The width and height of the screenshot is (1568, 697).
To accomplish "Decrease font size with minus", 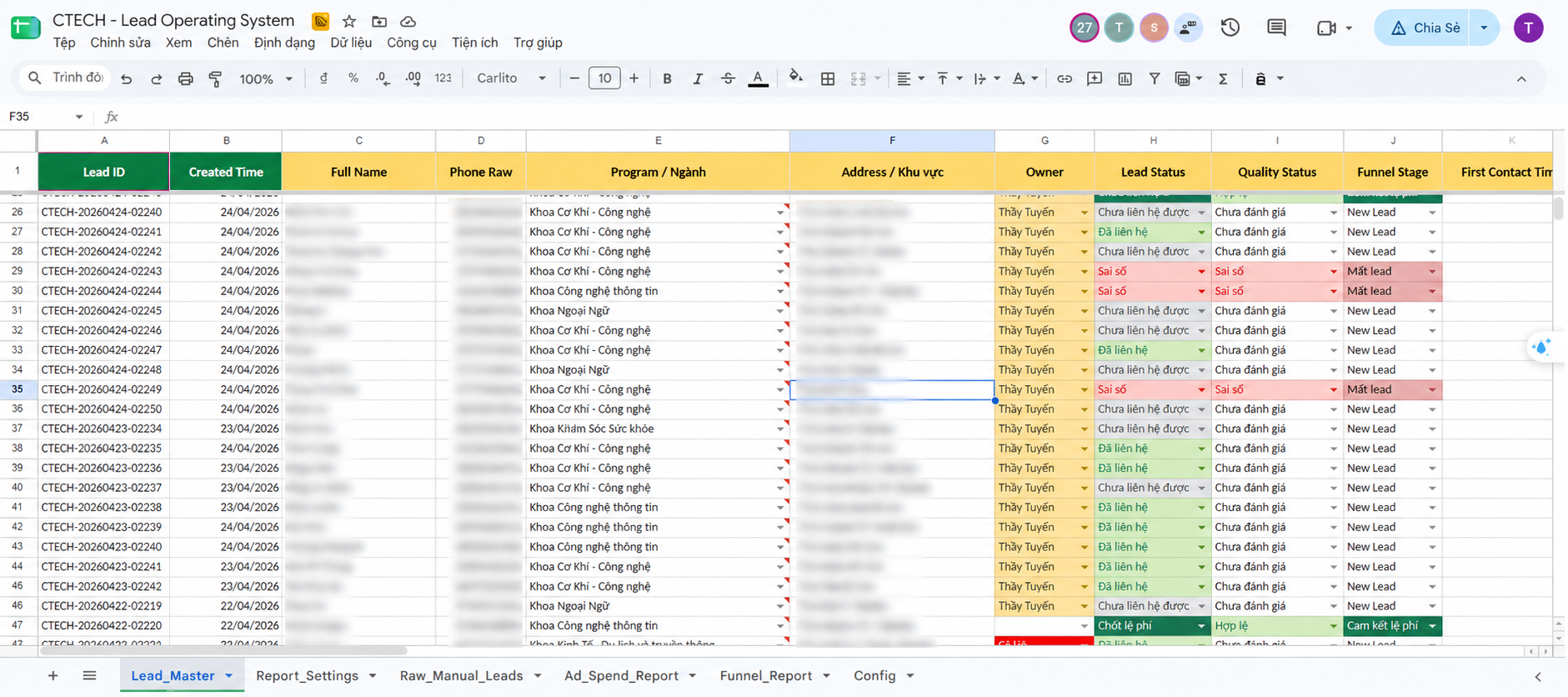I will click(574, 78).
